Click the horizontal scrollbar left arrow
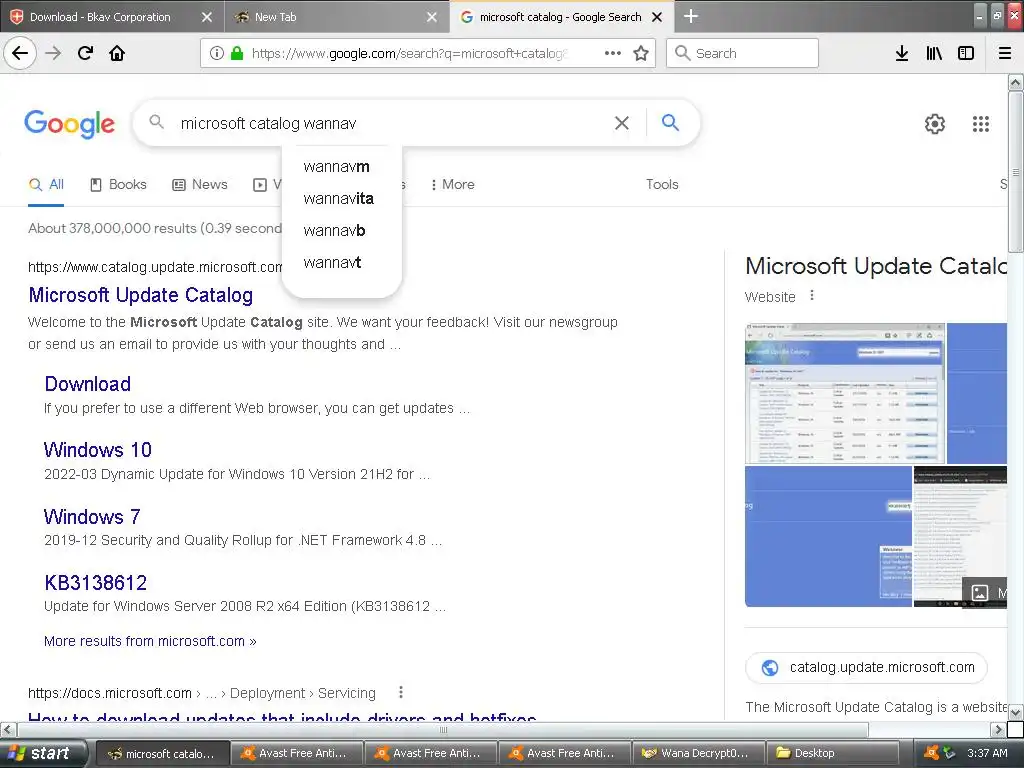1024x768 pixels. 8,729
